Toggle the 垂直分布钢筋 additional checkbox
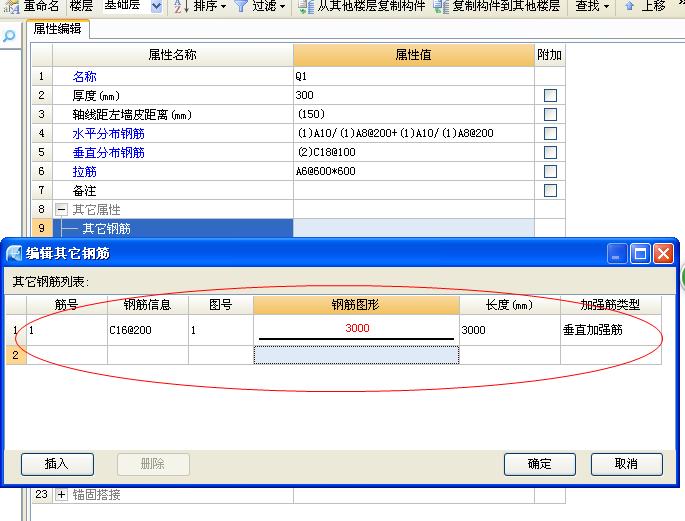Viewport: 685px width, 521px height. coord(550,152)
